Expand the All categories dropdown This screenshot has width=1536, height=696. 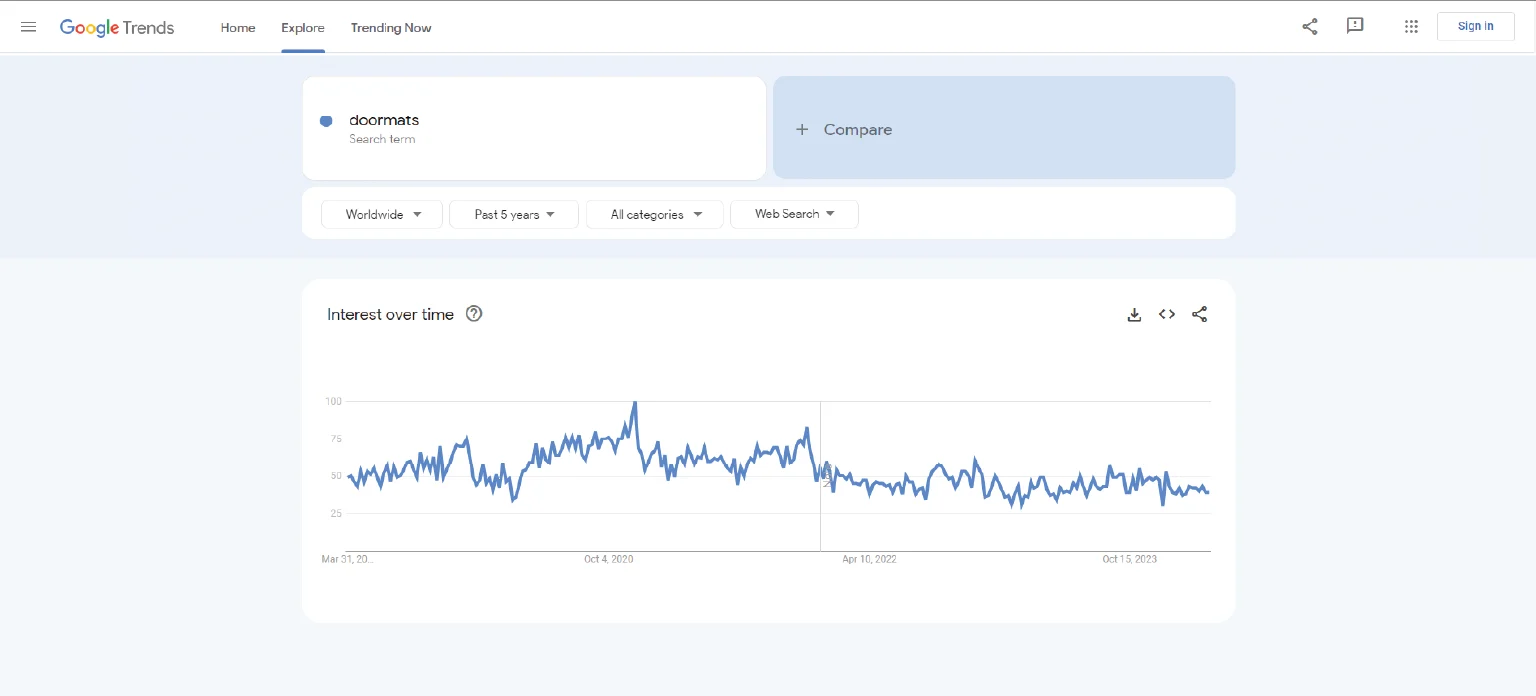click(655, 215)
